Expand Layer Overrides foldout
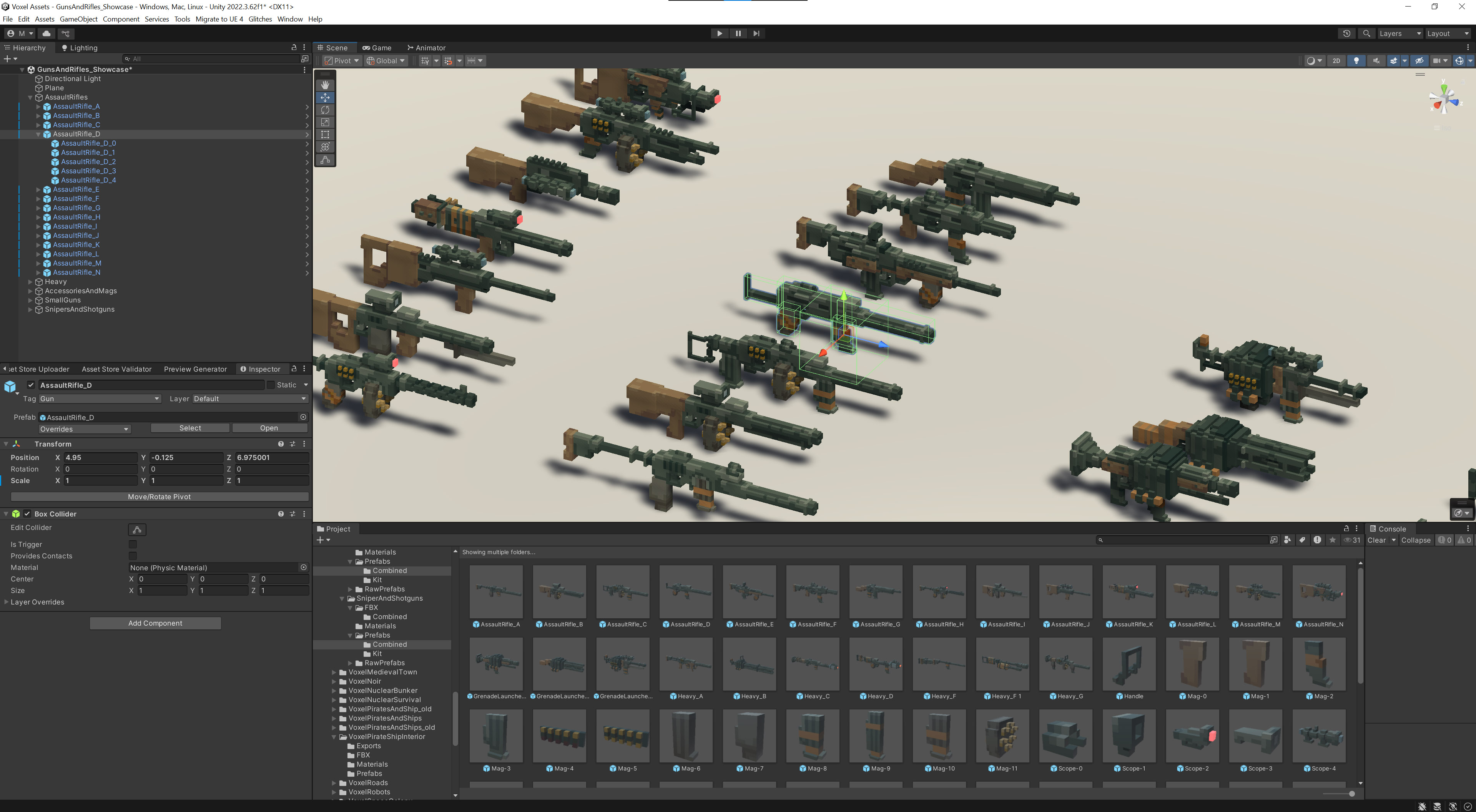Screen dimensions: 1476x812 (6, 602)
